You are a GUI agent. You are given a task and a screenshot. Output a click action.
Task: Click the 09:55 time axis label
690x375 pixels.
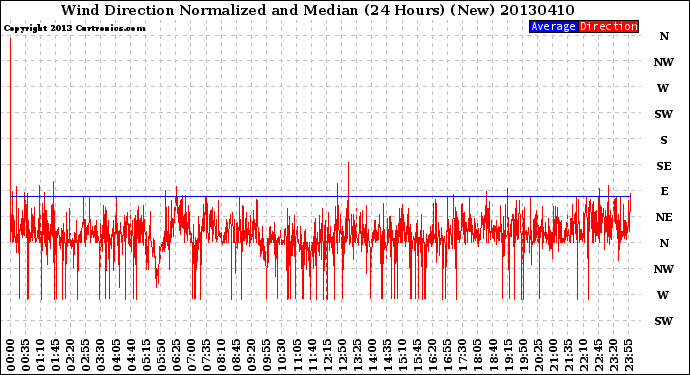[x=267, y=355]
